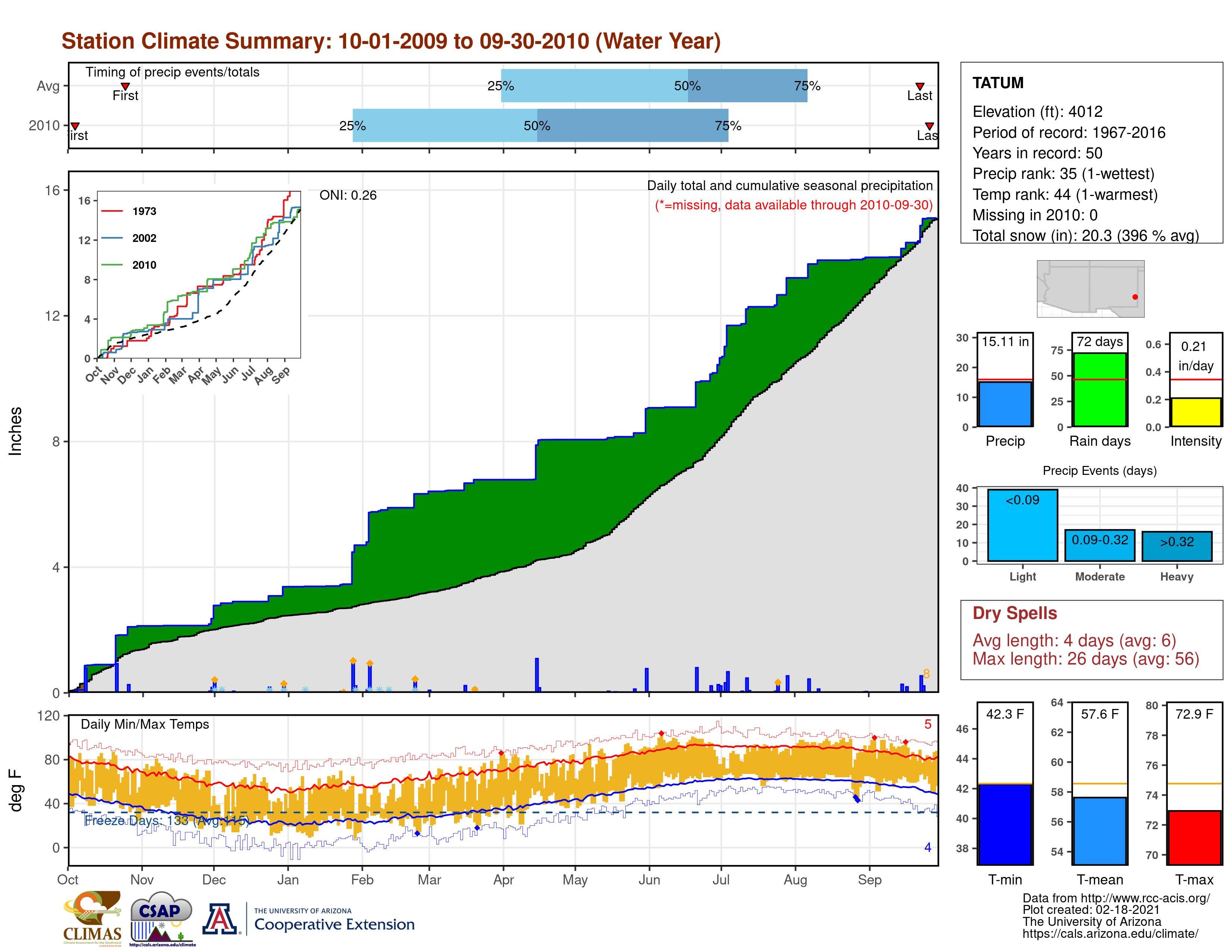
Task: Click the Arizona–New Mexico locator map
Action: [x=1091, y=288]
